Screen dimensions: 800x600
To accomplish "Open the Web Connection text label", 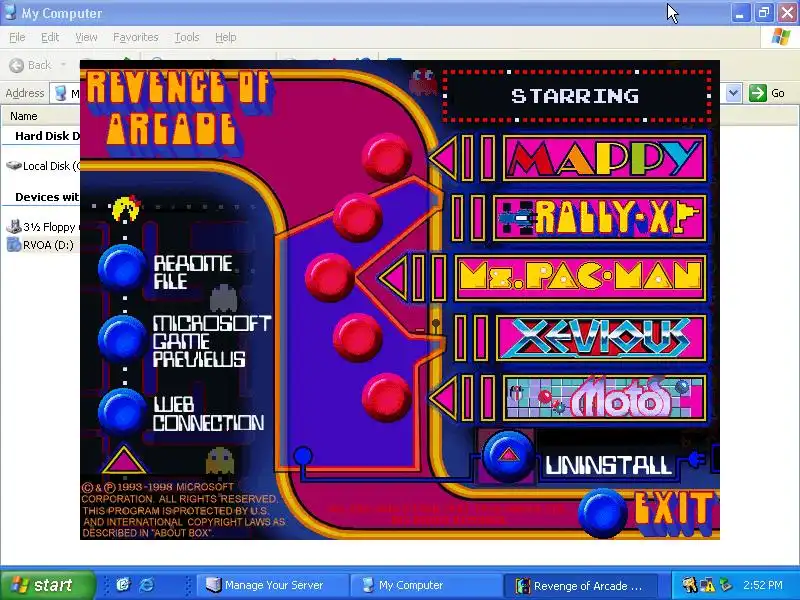I will 208,413.
